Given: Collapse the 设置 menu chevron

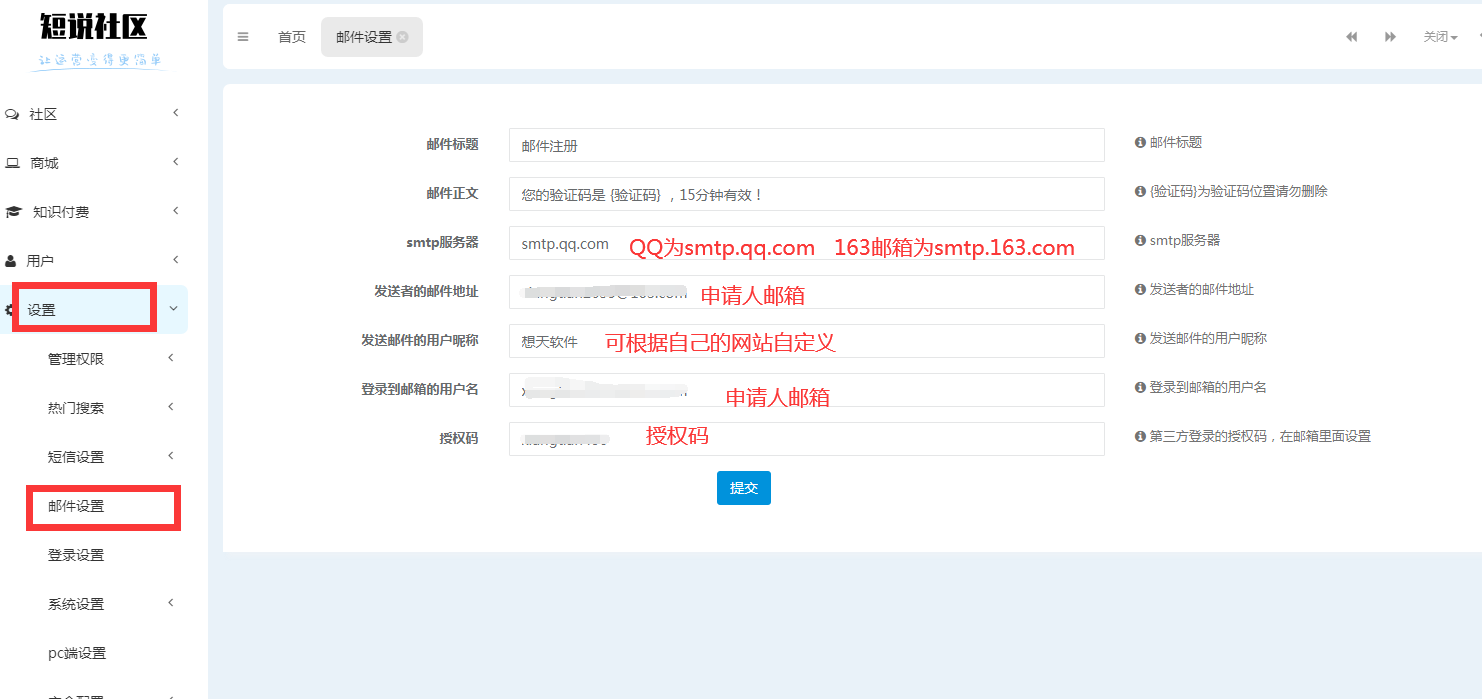Looking at the screenshot, I should 174,309.
